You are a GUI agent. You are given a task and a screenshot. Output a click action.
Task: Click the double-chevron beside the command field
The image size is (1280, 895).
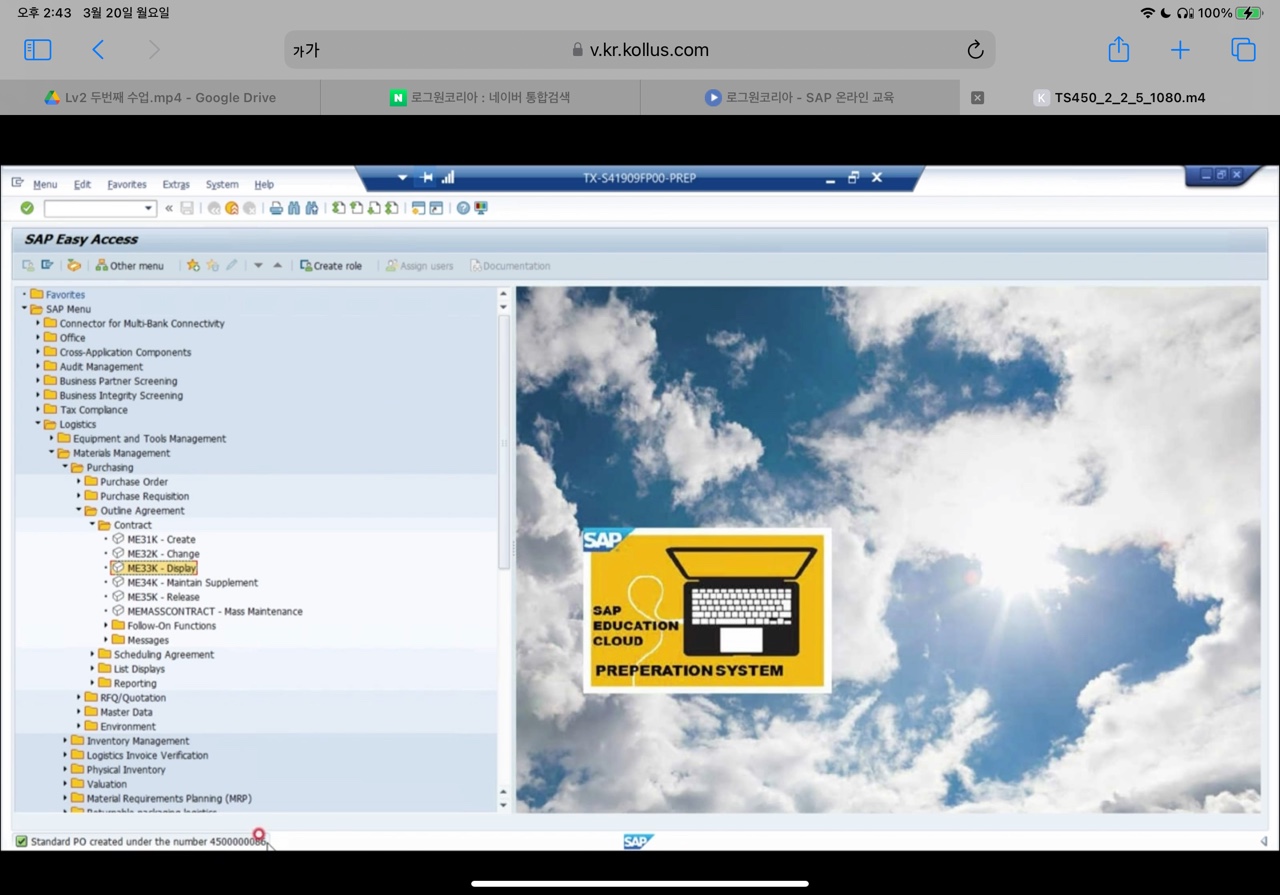point(169,208)
